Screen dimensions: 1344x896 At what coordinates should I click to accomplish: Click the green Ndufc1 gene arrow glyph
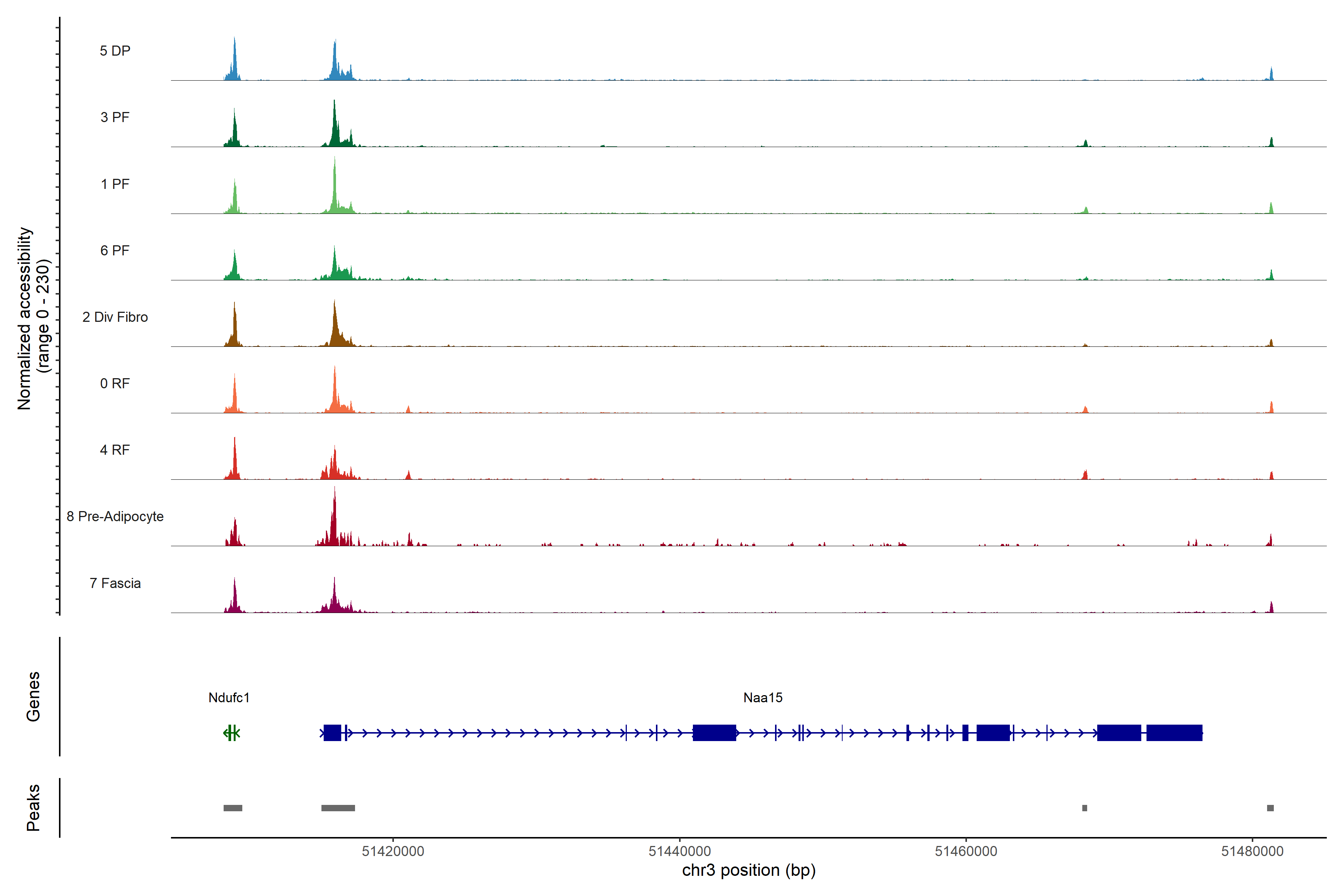pyautogui.click(x=231, y=732)
